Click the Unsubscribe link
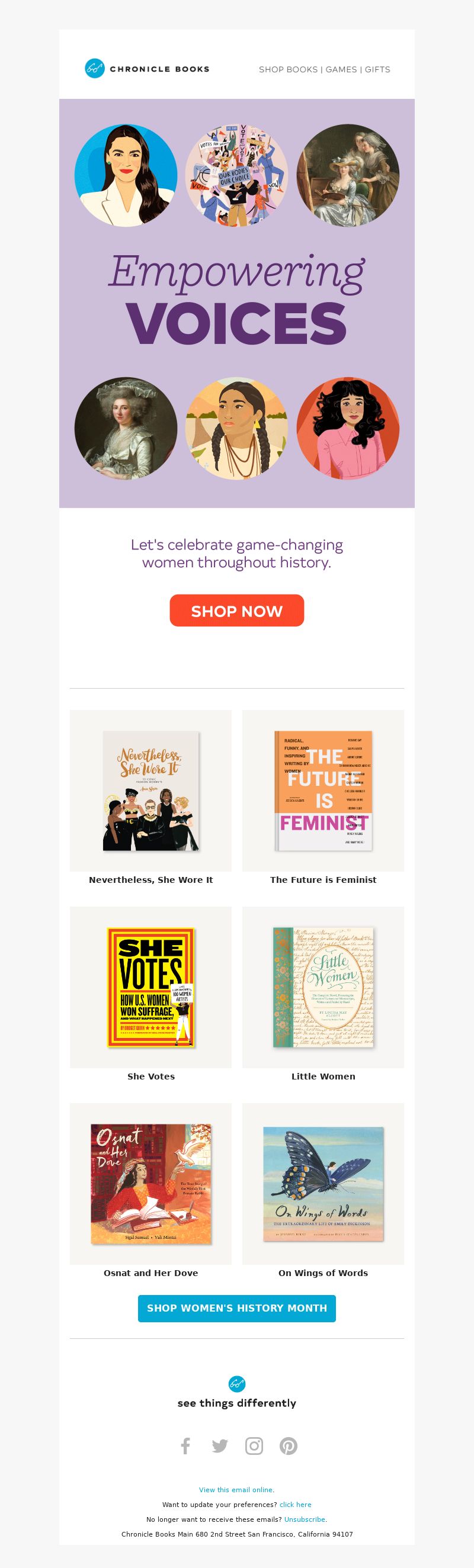474x1568 pixels. click(305, 1519)
